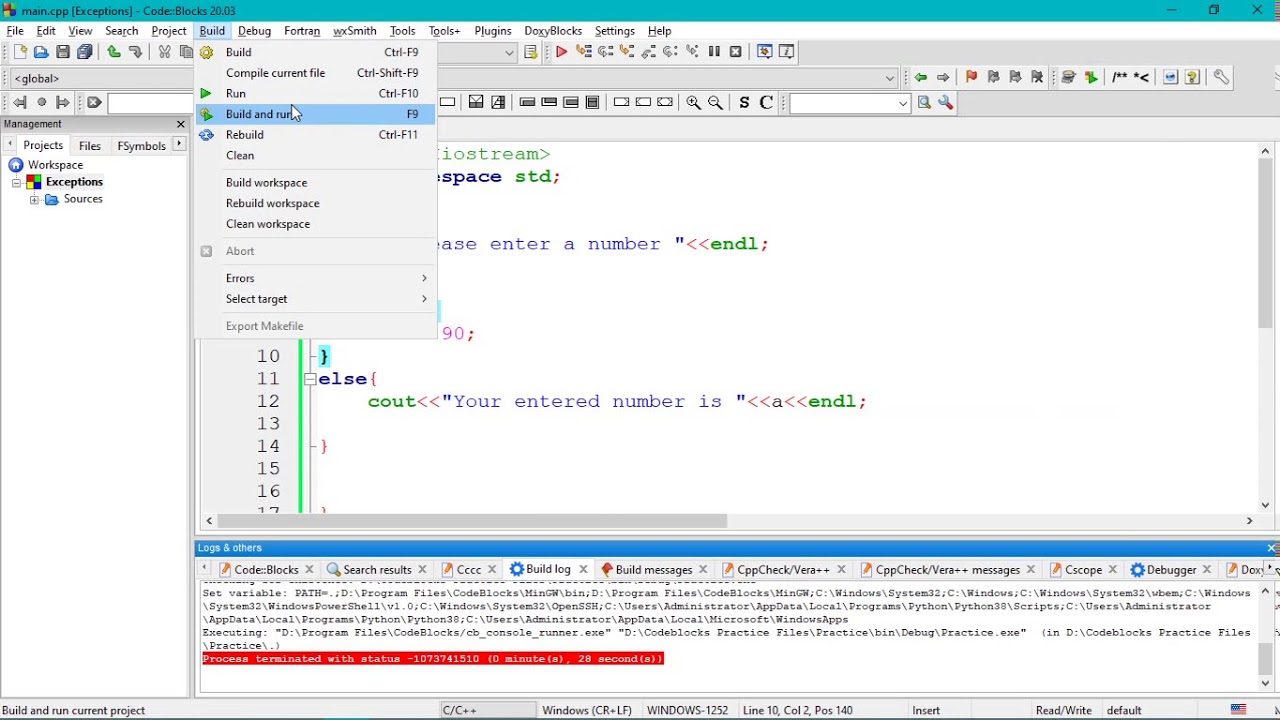Click the editor vertical scrollbar thumb
The image size is (1280, 720).
[1265, 242]
